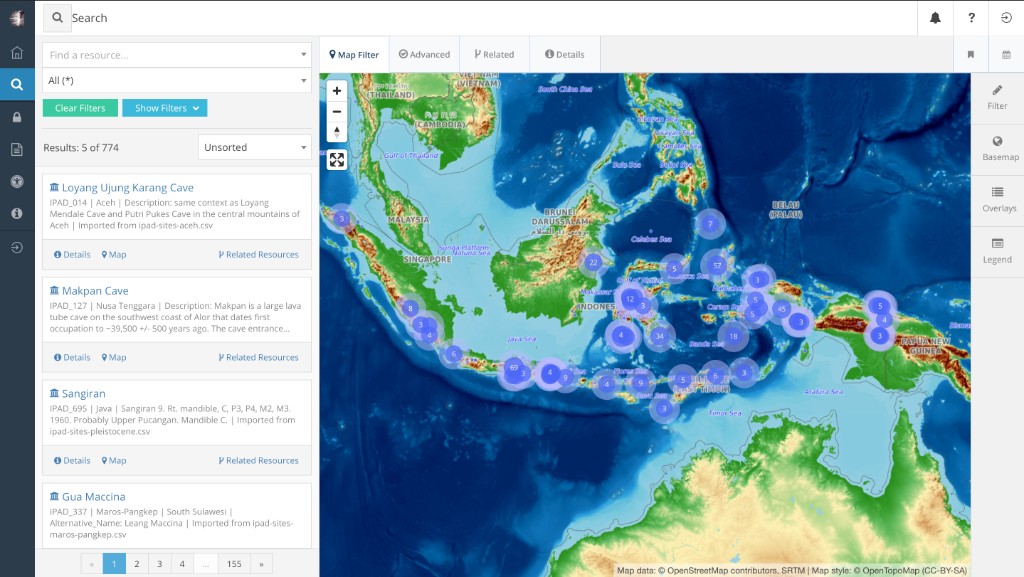Click the cluster marker labeled 57
Viewport: 1024px width, 577px height.
pyautogui.click(x=717, y=265)
